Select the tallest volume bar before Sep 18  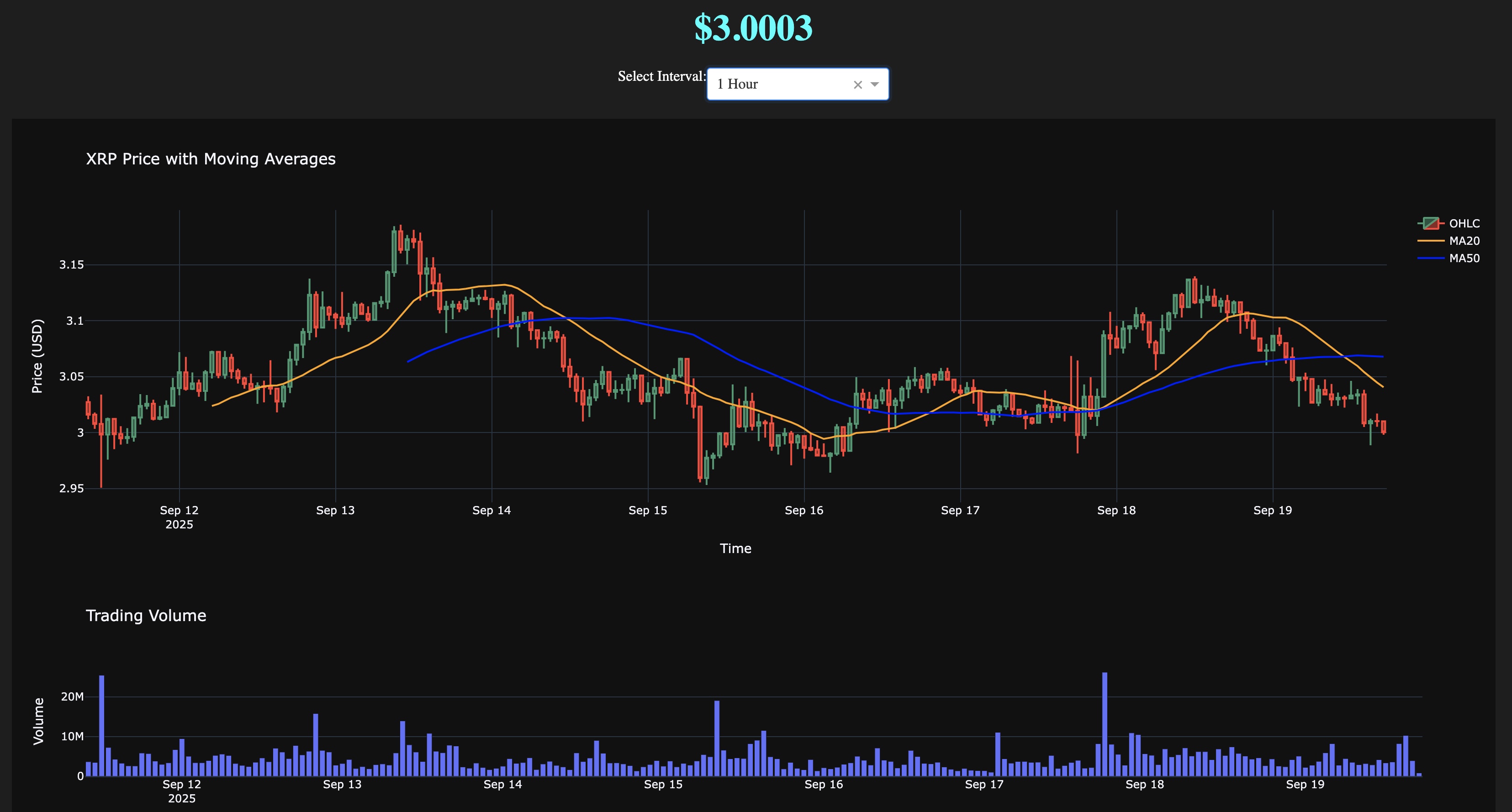[x=1105, y=724]
